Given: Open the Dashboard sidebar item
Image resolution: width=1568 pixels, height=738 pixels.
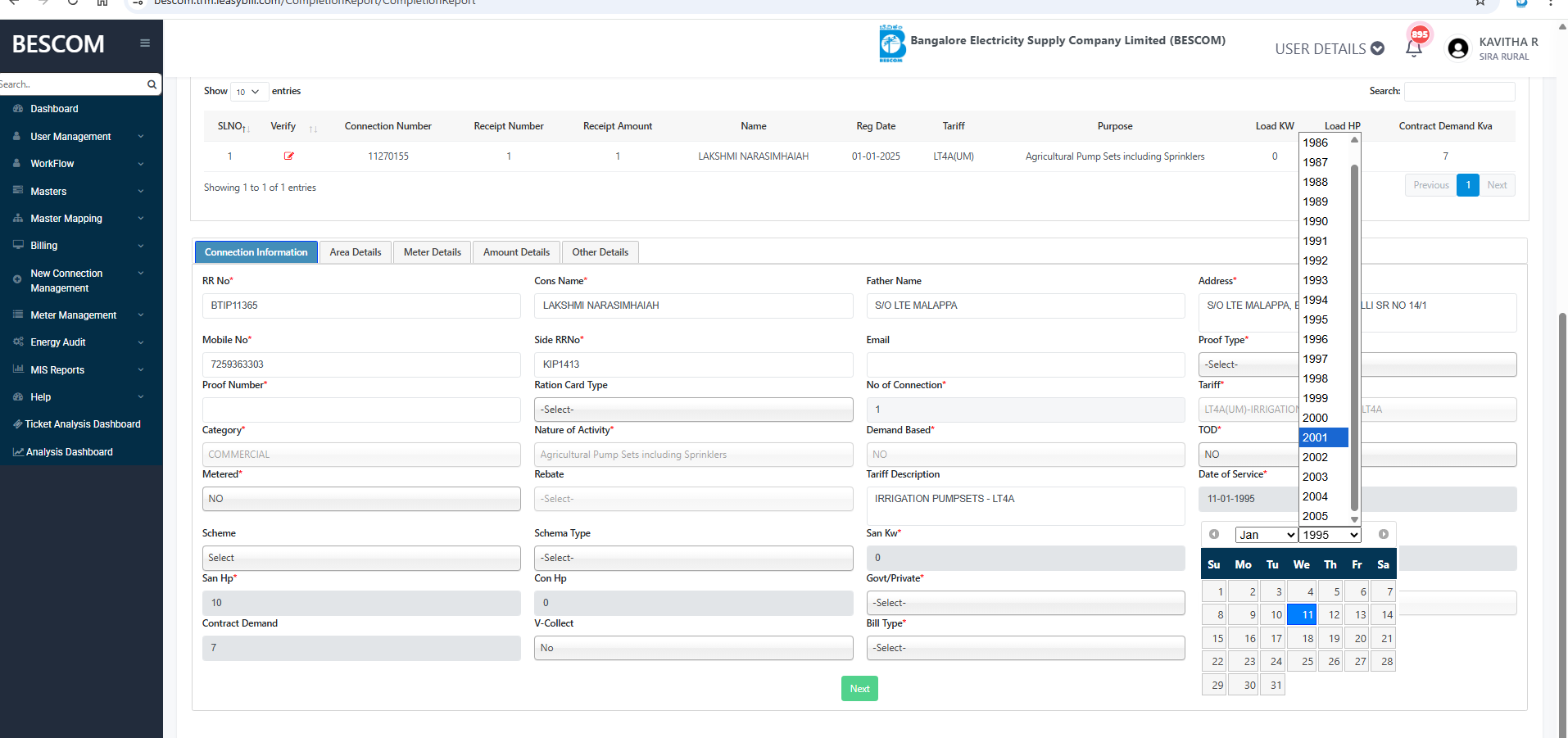Looking at the screenshot, I should pos(54,109).
